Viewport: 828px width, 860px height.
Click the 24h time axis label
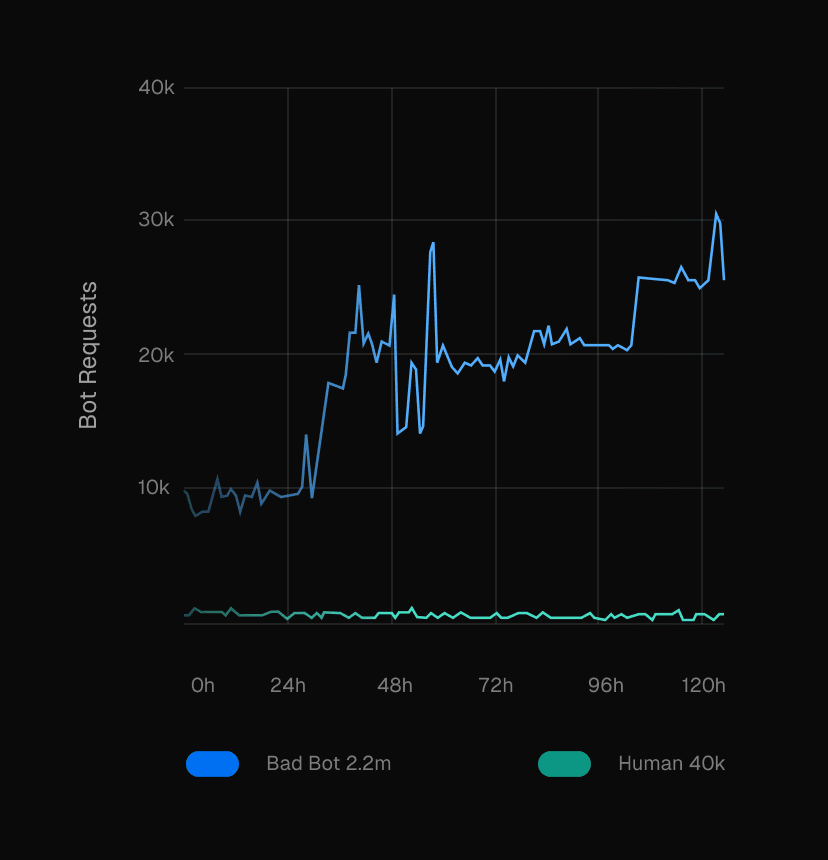pyautogui.click(x=287, y=685)
